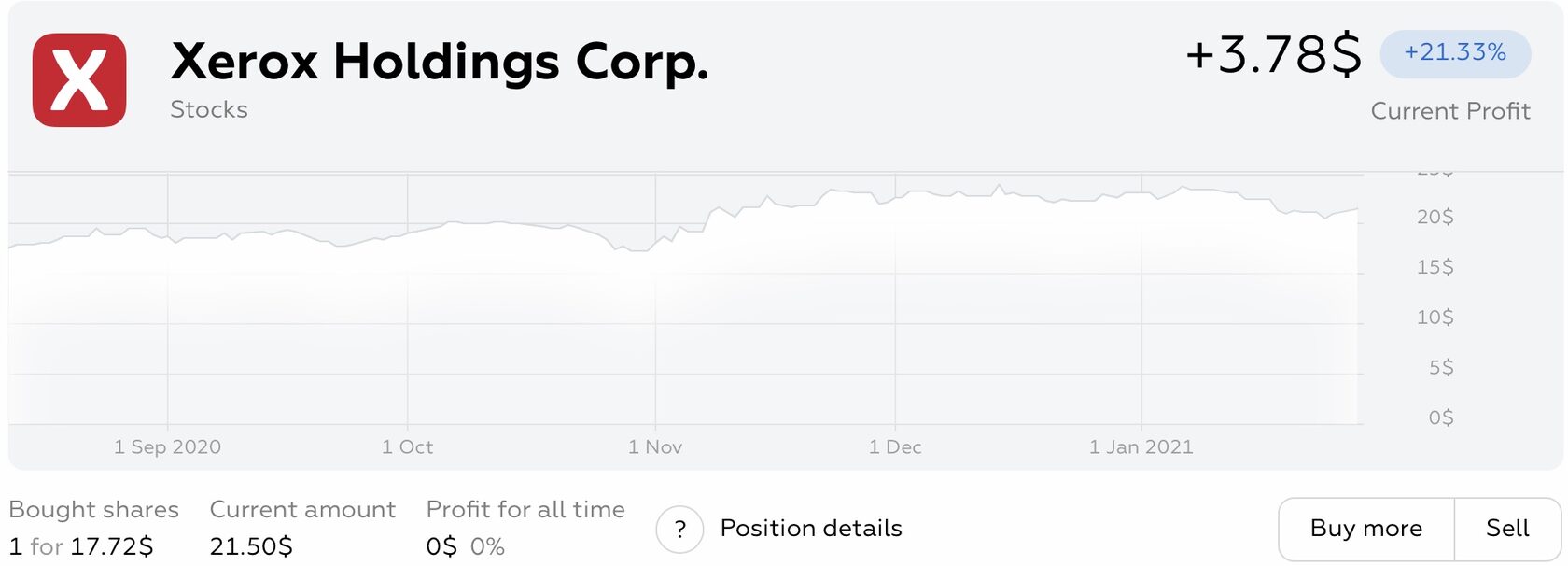Click the Stocks category label
Screen dimensions: 1568x566
click(x=209, y=110)
